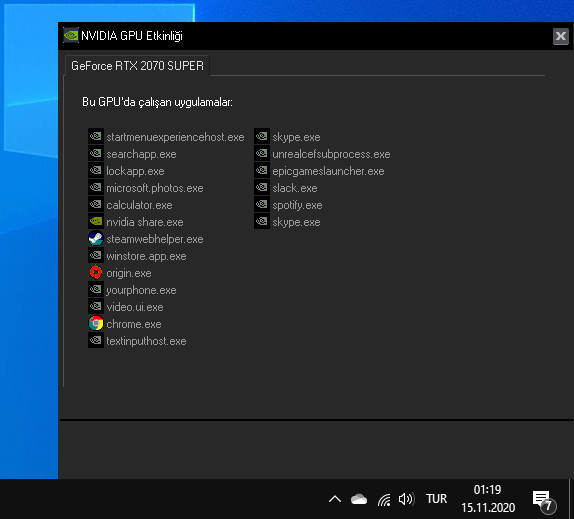Open the volume speaker tray icon
This screenshot has width=574, height=519.
tap(406, 499)
